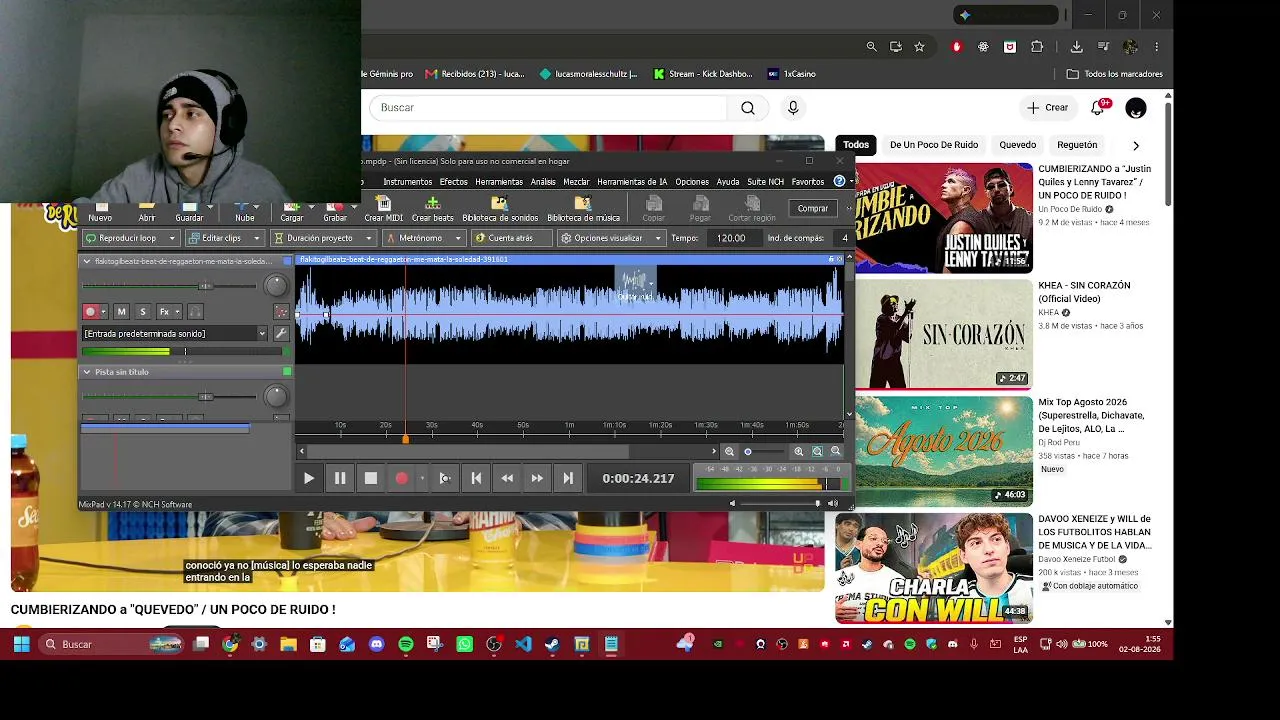The height and width of the screenshot is (720, 1280).
Task: Toggle master mute speaker icon in MixPad
Action: click(x=732, y=504)
